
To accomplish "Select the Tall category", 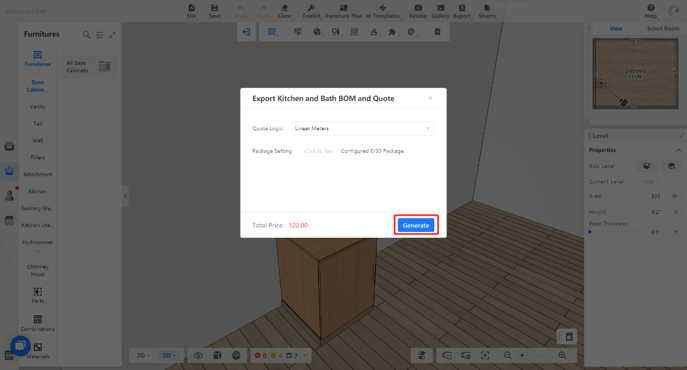I will pyautogui.click(x=38, y=124).
